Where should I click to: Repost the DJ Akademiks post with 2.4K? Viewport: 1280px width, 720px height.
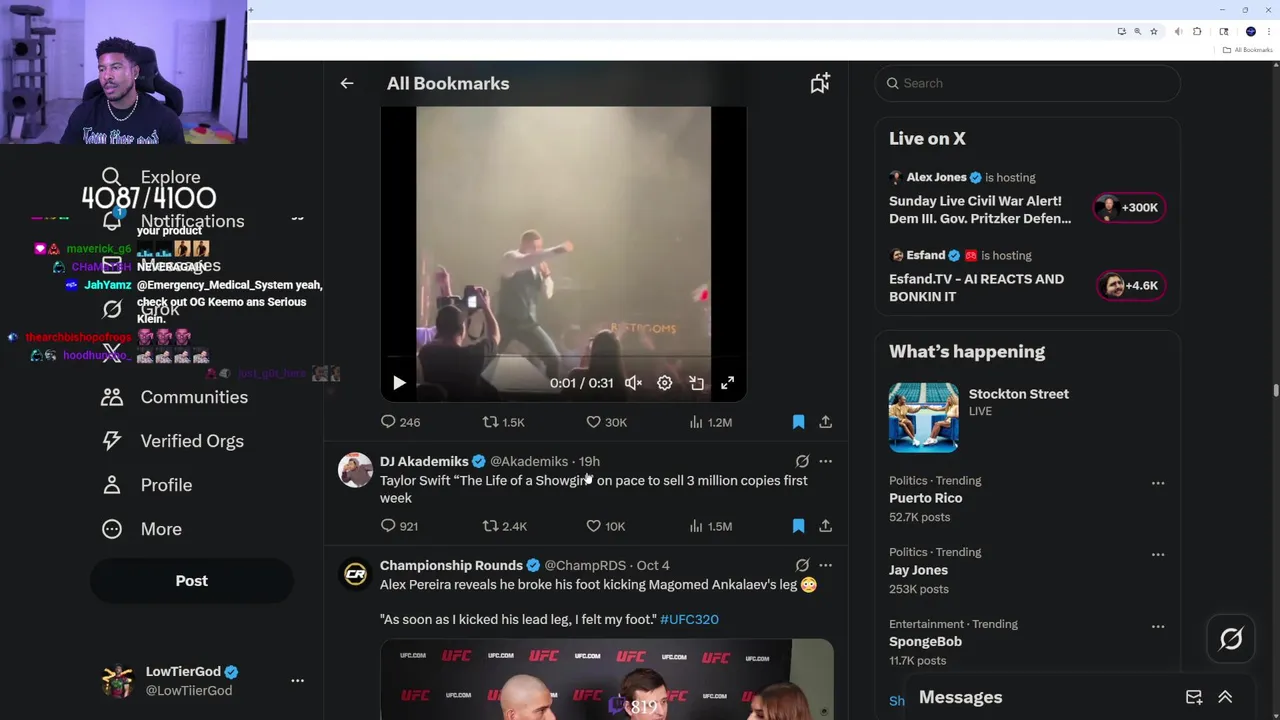505,526
